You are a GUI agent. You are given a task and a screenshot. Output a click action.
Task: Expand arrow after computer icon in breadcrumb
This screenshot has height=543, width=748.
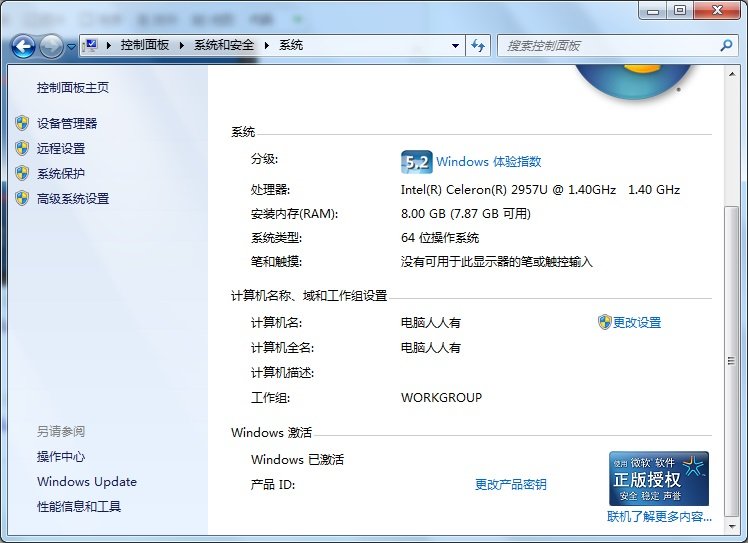click(x=109, y=46)
